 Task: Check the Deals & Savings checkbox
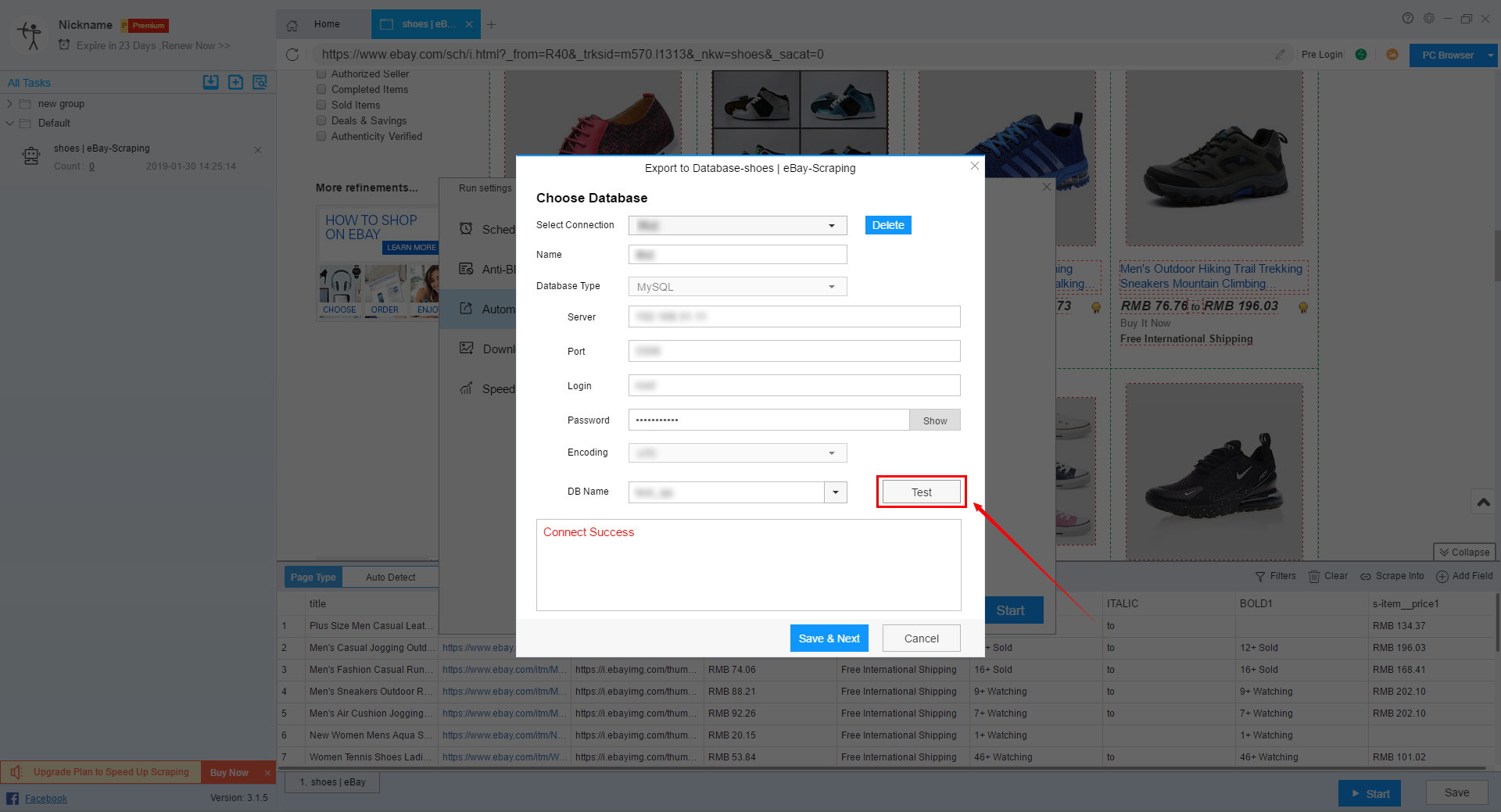321,120
